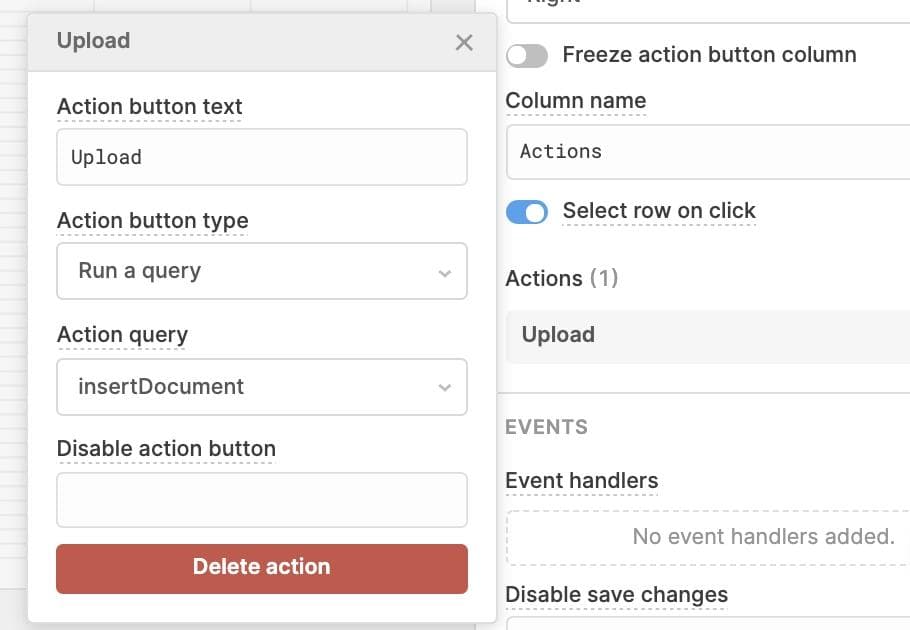The image size is (910, 630).
Task: Click the Column name label
Action: [x=576, y=101]
